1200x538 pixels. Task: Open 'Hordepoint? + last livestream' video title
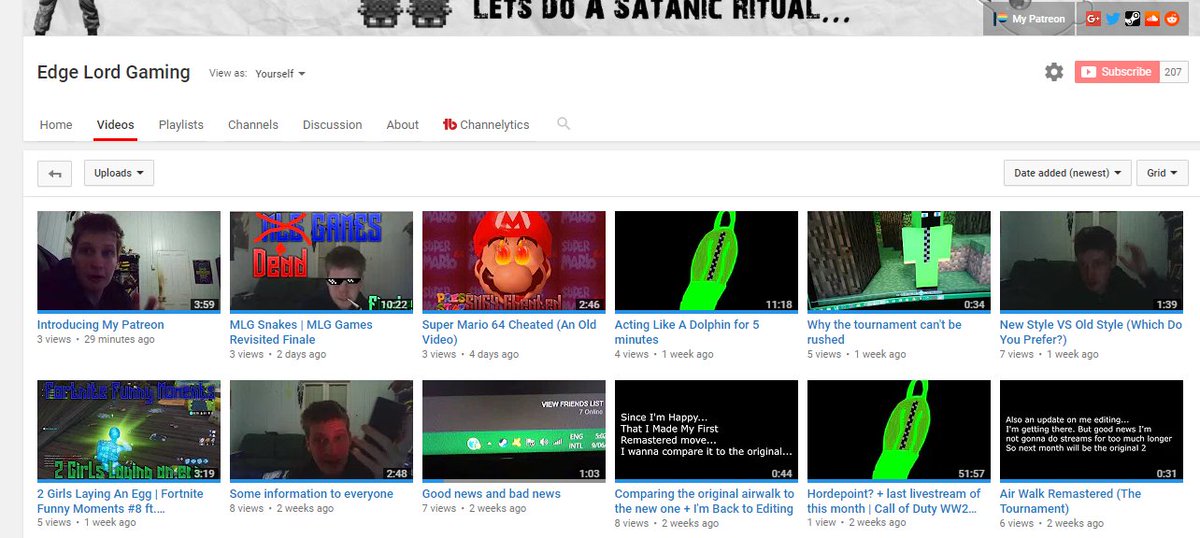coord(894,501)
